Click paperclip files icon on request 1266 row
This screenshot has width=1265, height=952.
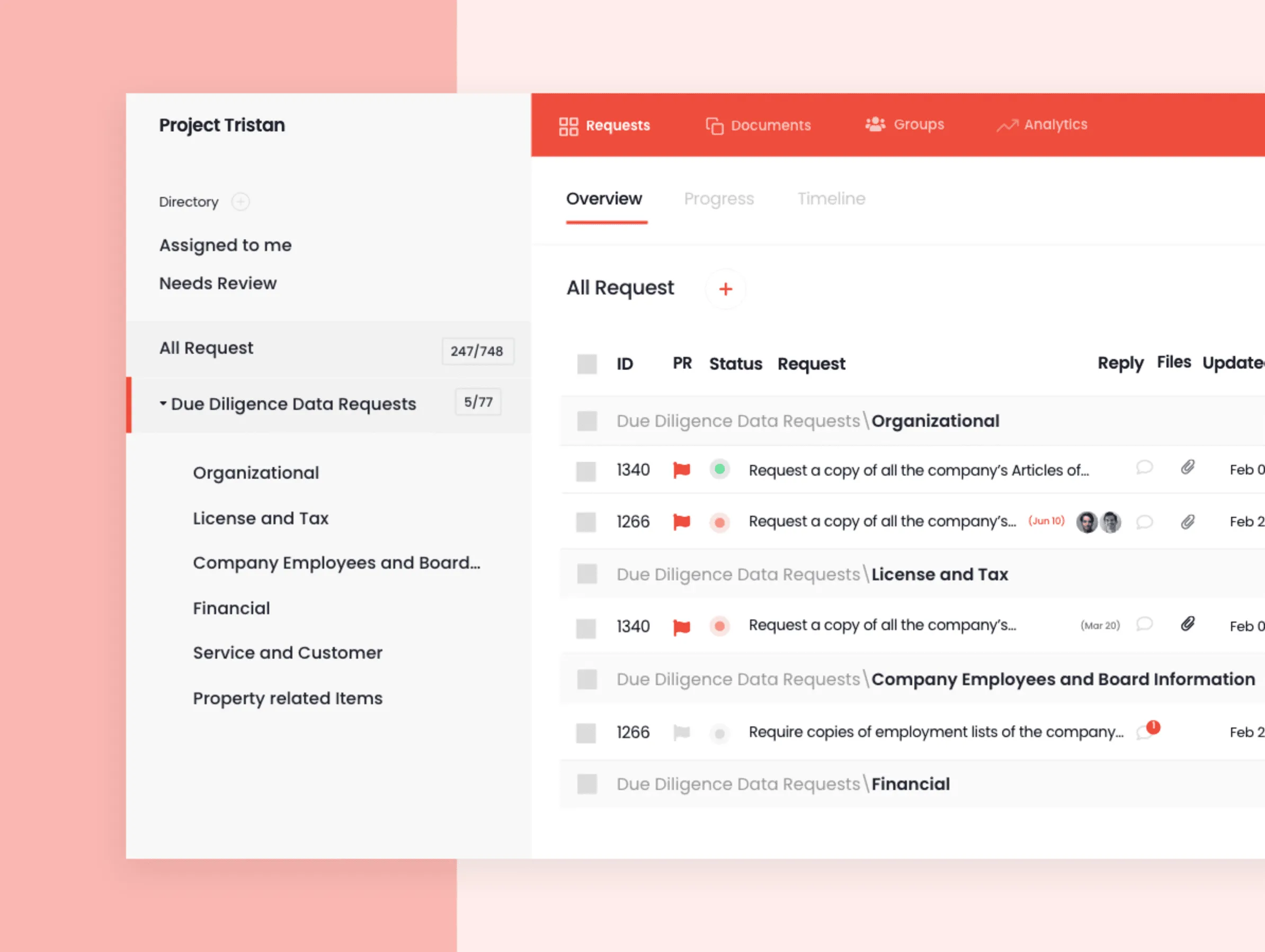coord(1188,522)
